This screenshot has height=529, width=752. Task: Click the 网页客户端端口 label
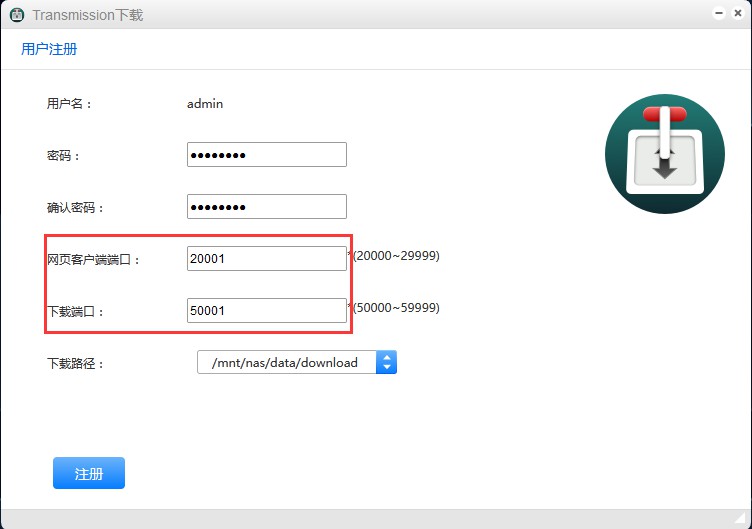[95, 260]
